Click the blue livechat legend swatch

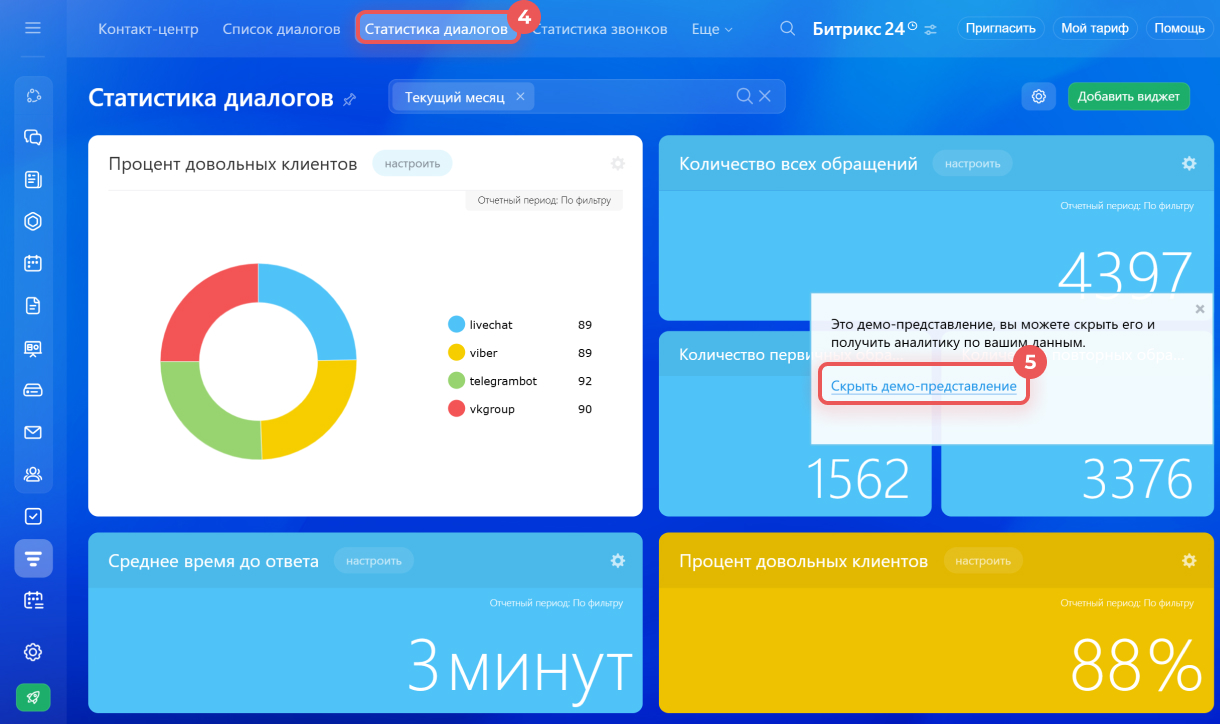click(x=457, y=324)
